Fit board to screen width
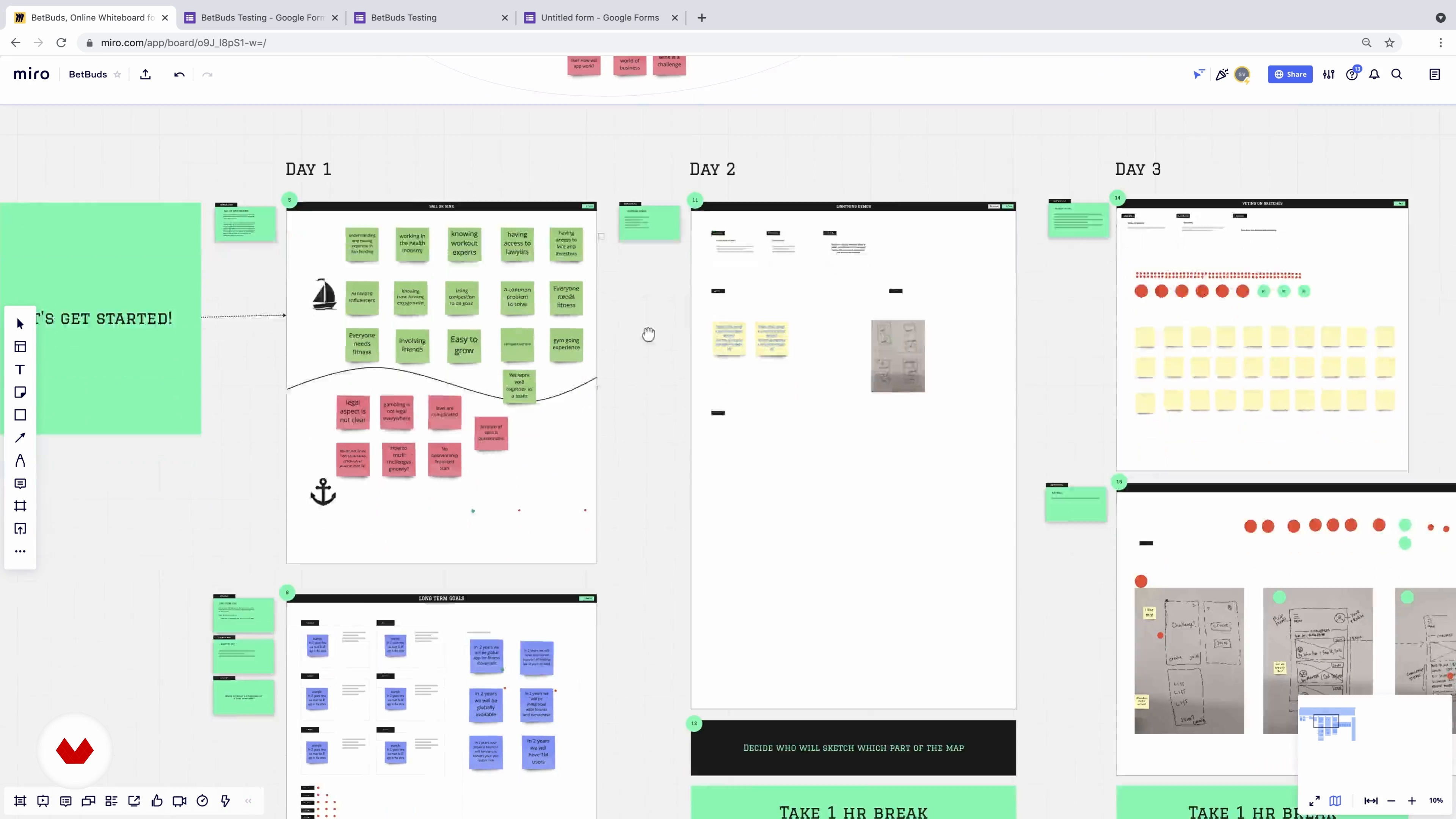Viewport: 1456px width, 819px height. point(1371,801)
